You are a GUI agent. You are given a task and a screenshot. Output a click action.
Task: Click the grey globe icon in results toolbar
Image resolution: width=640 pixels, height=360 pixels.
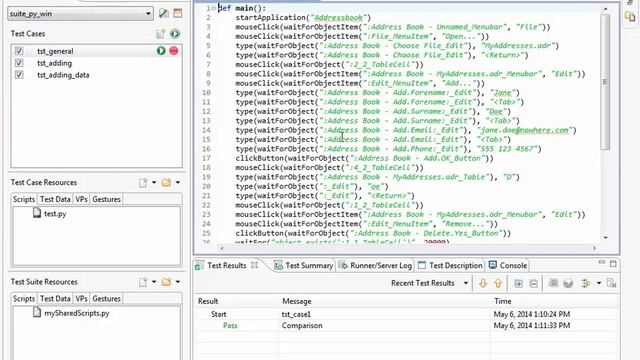coord(568,283)
